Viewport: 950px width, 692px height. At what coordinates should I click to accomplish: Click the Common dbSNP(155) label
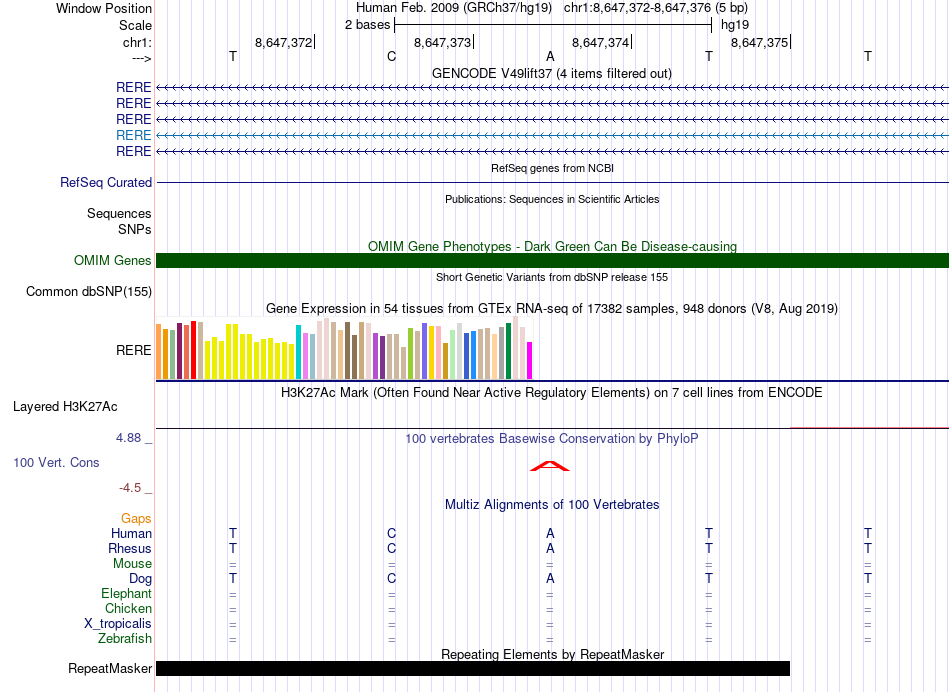(89, 291)
